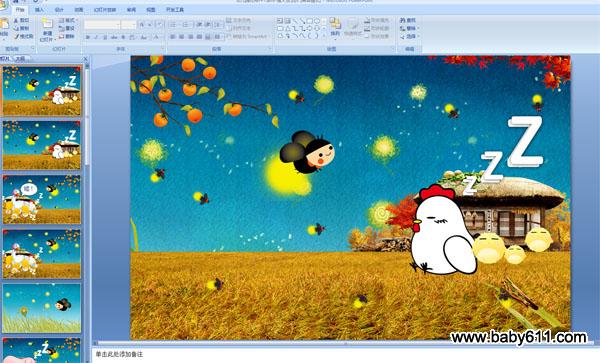Click Decrease Indent icon
The width and height of the screenshot is (600, 363).
[x=199, y=25]
